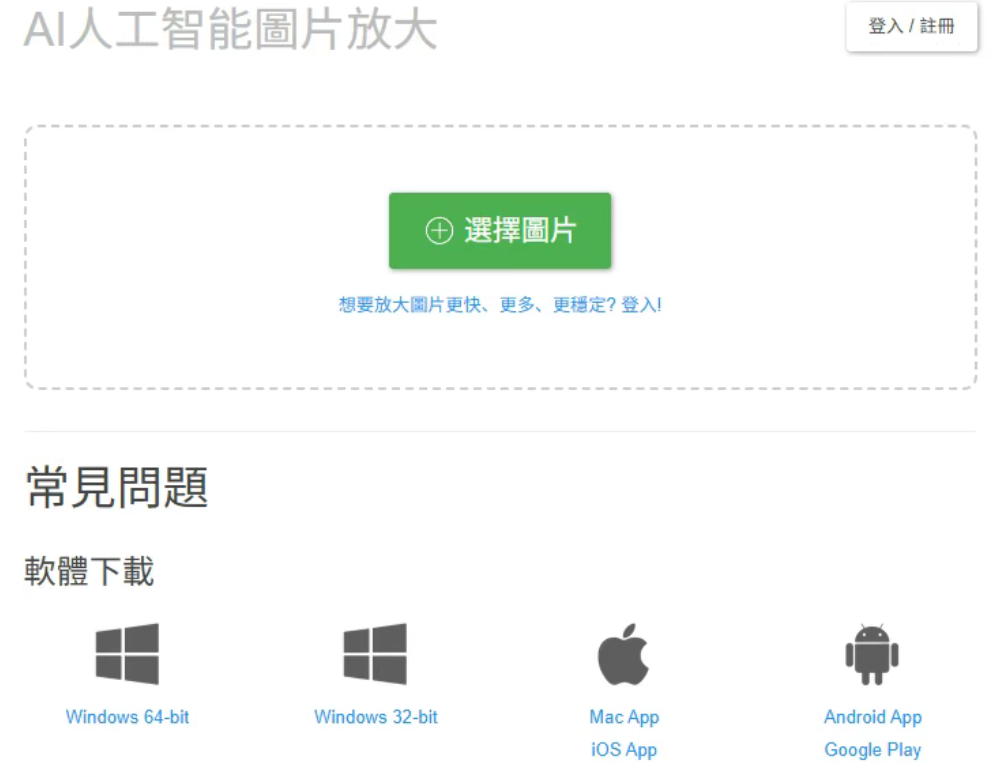The width and height of the screenshot is (999, 777).
Task: Click the dashed image upload drop area
Action: point(501,257)
